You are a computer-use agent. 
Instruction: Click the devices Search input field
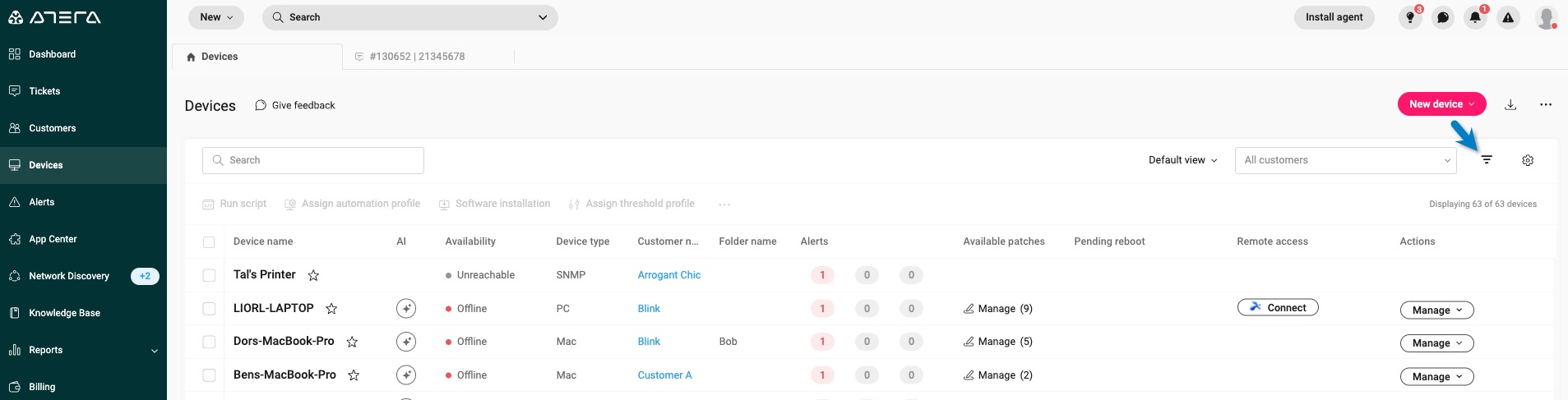point(313,160)
